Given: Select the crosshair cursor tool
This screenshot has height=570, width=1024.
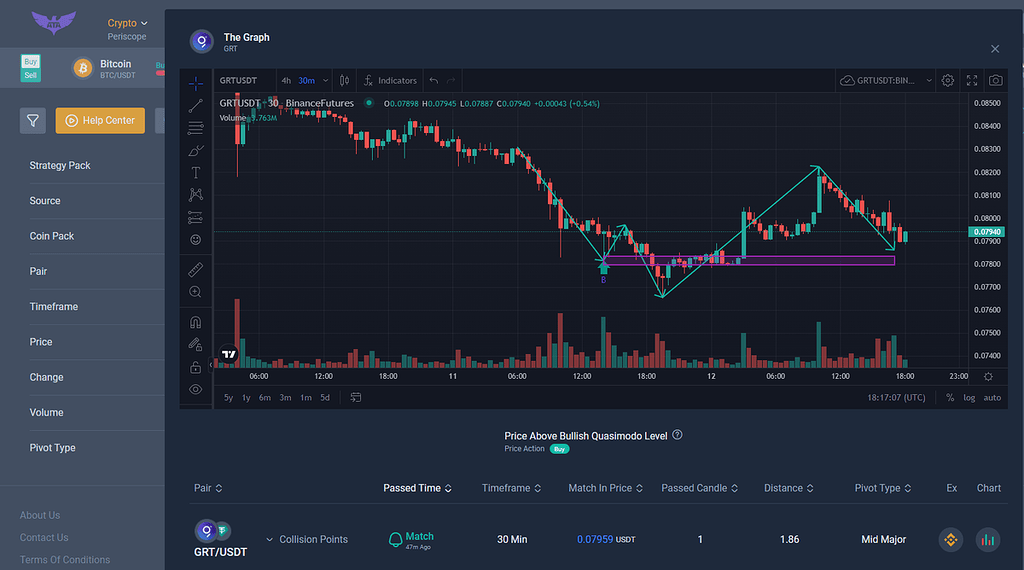Looking at the screenshot, I should pyautogui.click(x=195, y=84).
